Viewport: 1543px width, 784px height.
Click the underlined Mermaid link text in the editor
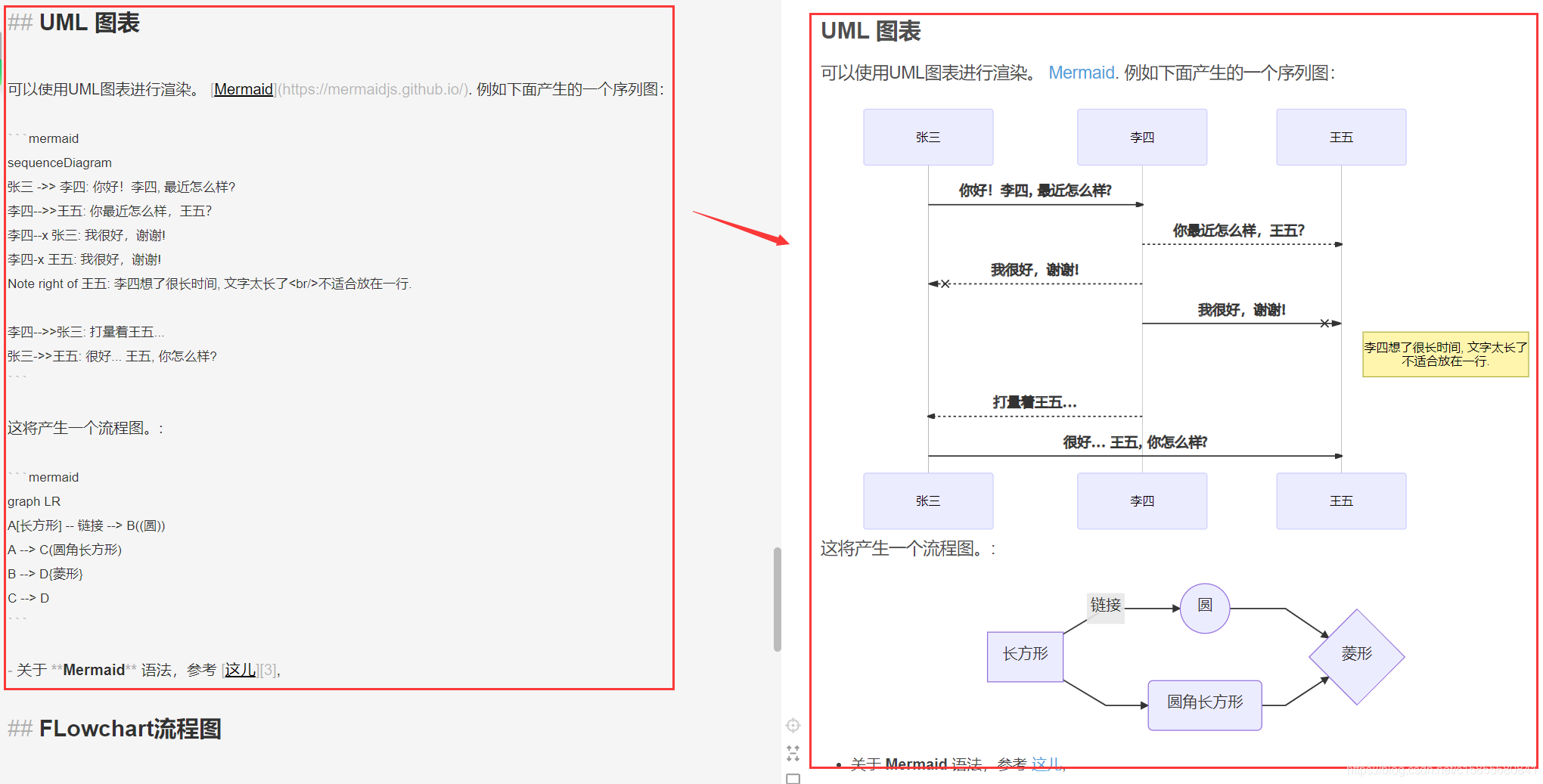[x=244, y=89]
